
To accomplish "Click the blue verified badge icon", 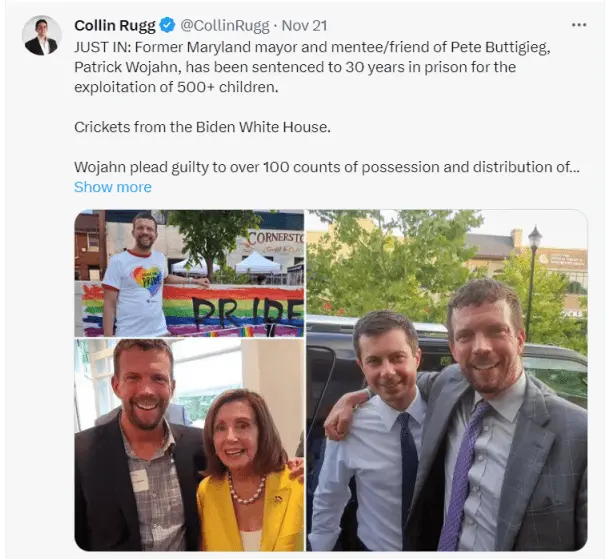I will click(167, 26).
